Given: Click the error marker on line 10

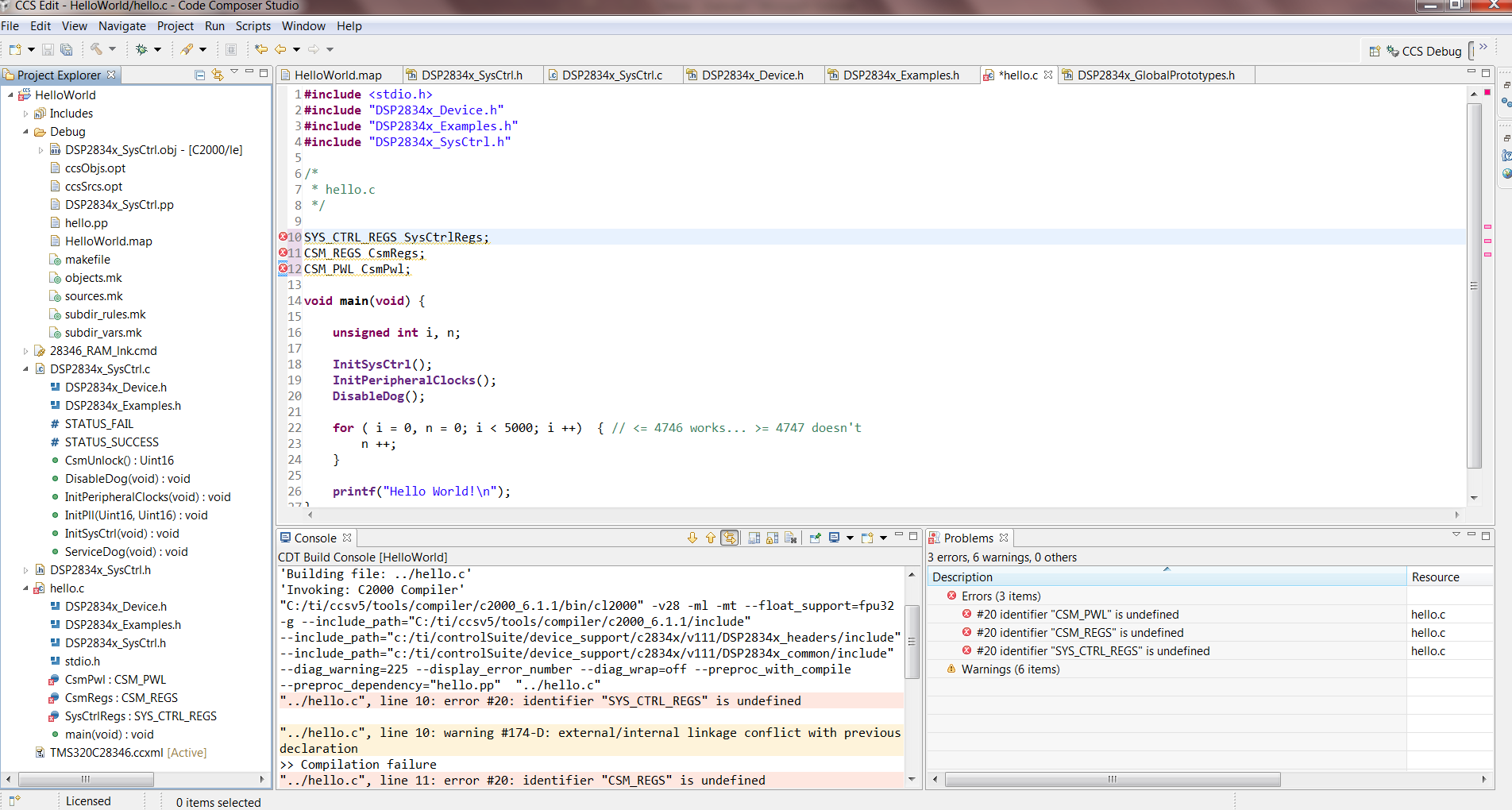Looking at the screenshot, I should (283, 237).
